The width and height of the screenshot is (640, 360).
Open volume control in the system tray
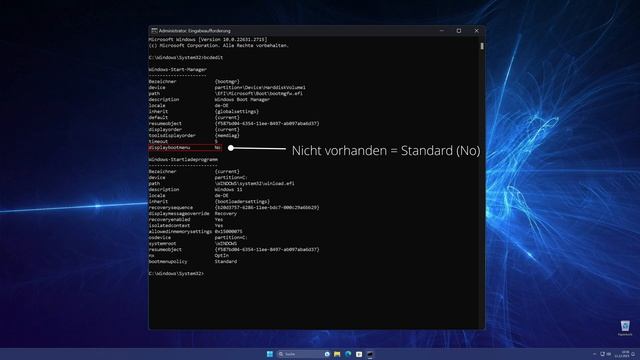(609, 354)
